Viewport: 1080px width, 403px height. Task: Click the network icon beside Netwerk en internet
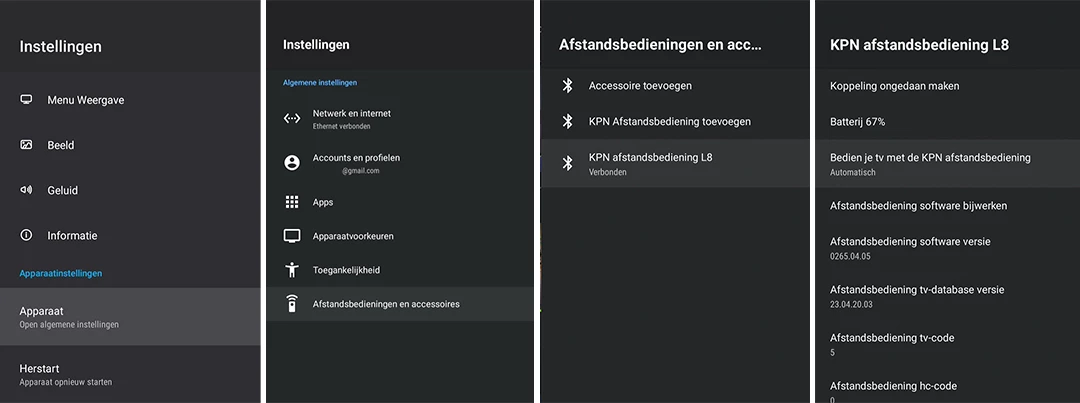pos(292,118)
